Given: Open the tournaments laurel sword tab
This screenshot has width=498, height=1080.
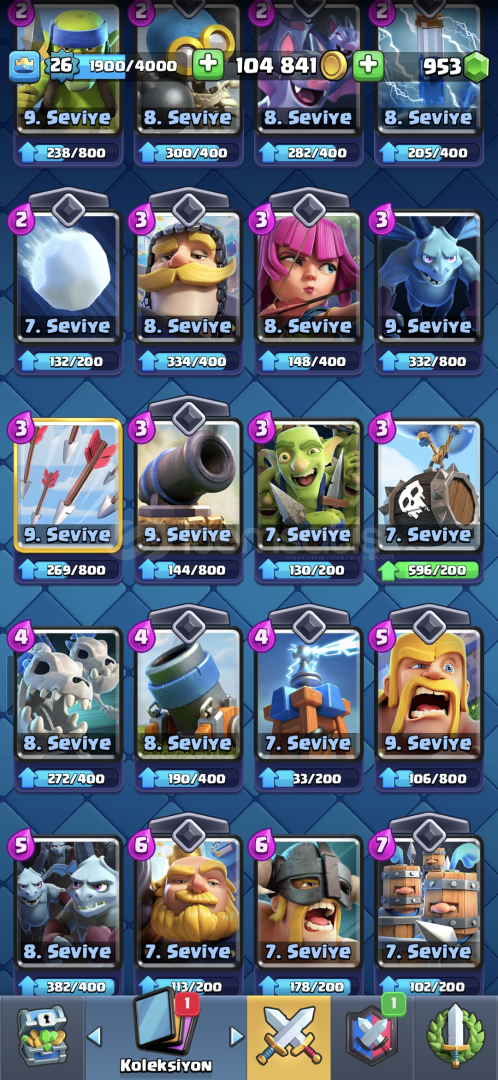Looking at the screenshot, I should tap(455, 1037).
